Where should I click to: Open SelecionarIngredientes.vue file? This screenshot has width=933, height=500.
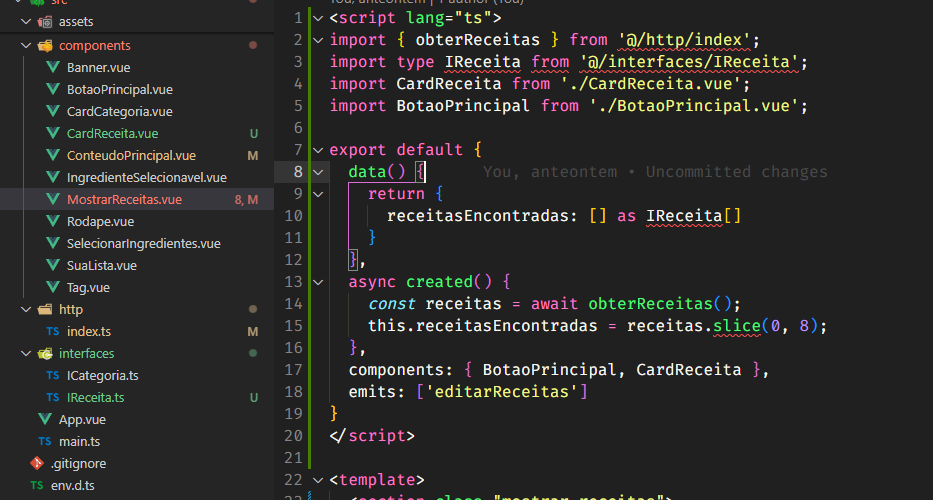click(143, 244)
